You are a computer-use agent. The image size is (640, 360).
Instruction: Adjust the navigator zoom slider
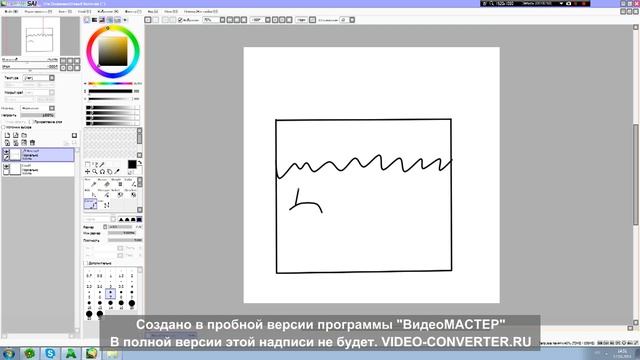pyautogui.click(x=29, y=60)
